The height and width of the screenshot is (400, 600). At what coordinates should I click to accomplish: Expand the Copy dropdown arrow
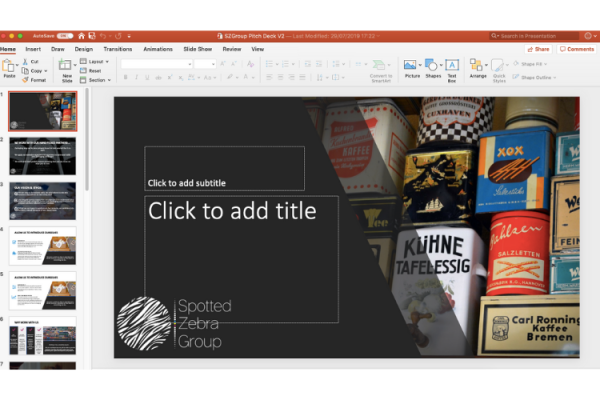tap(46, 71)
